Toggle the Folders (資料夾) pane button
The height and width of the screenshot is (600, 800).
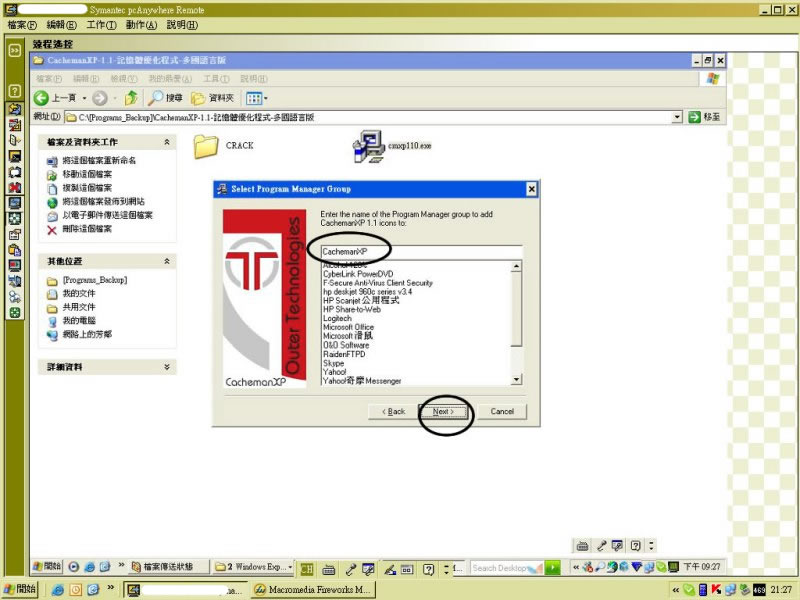[x=212, y=98]
